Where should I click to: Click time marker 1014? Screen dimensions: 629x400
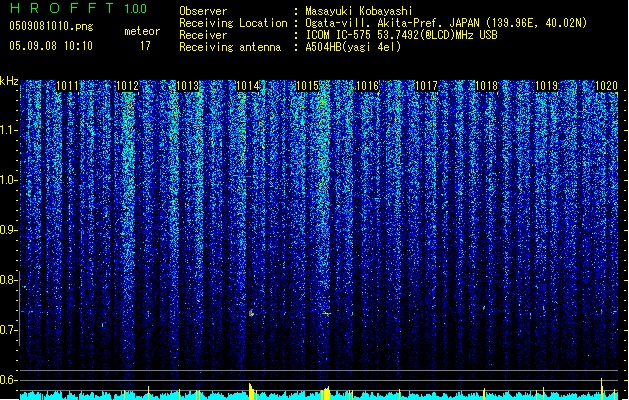pos(248,86)
